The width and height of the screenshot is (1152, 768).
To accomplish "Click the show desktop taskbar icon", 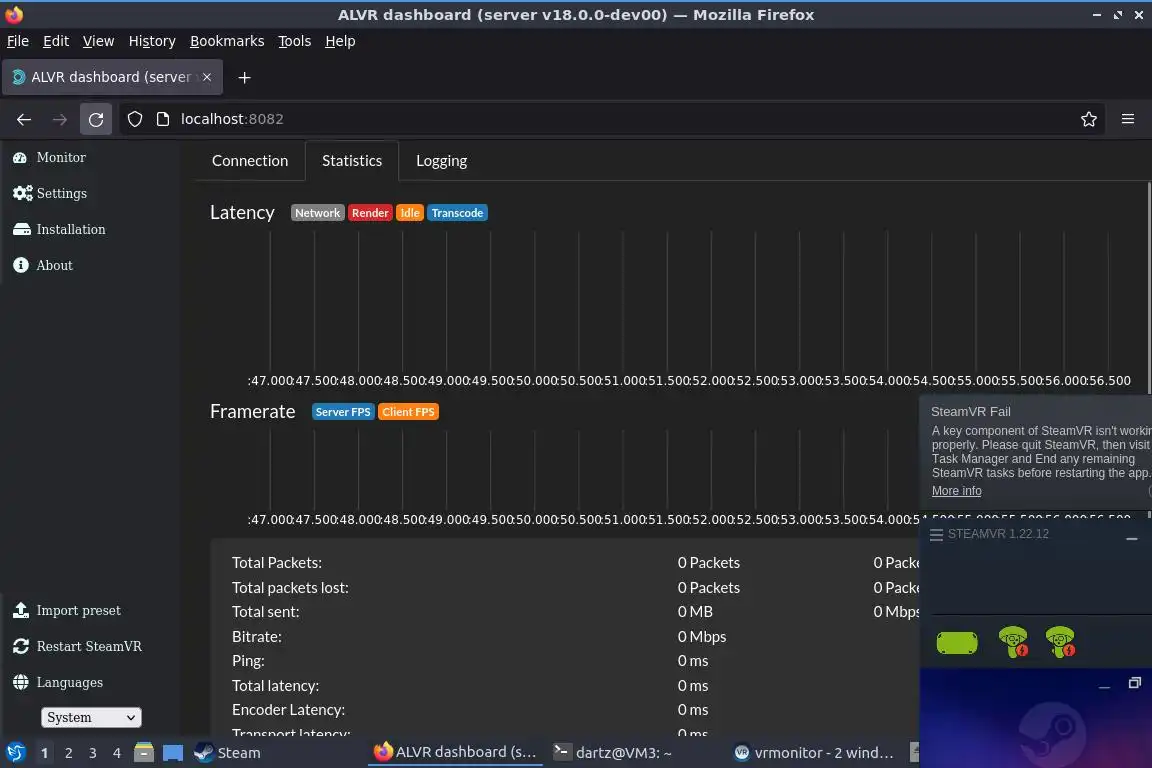I will [x=173, y=753].
